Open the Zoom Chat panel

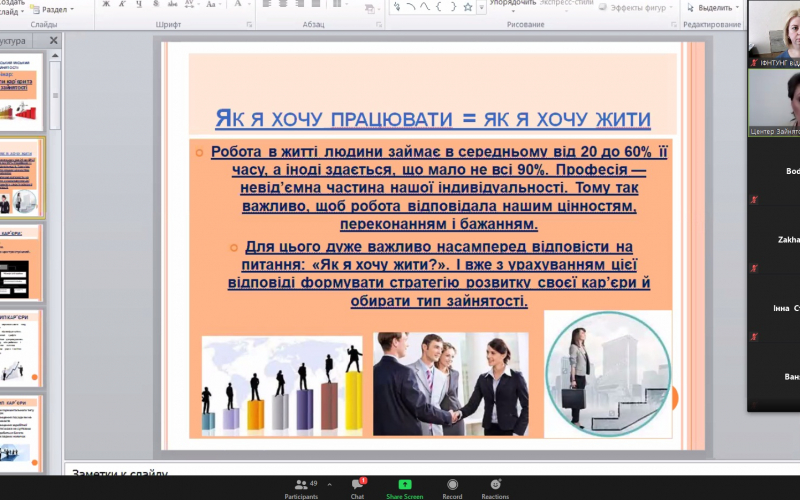(x=358, y=489)
